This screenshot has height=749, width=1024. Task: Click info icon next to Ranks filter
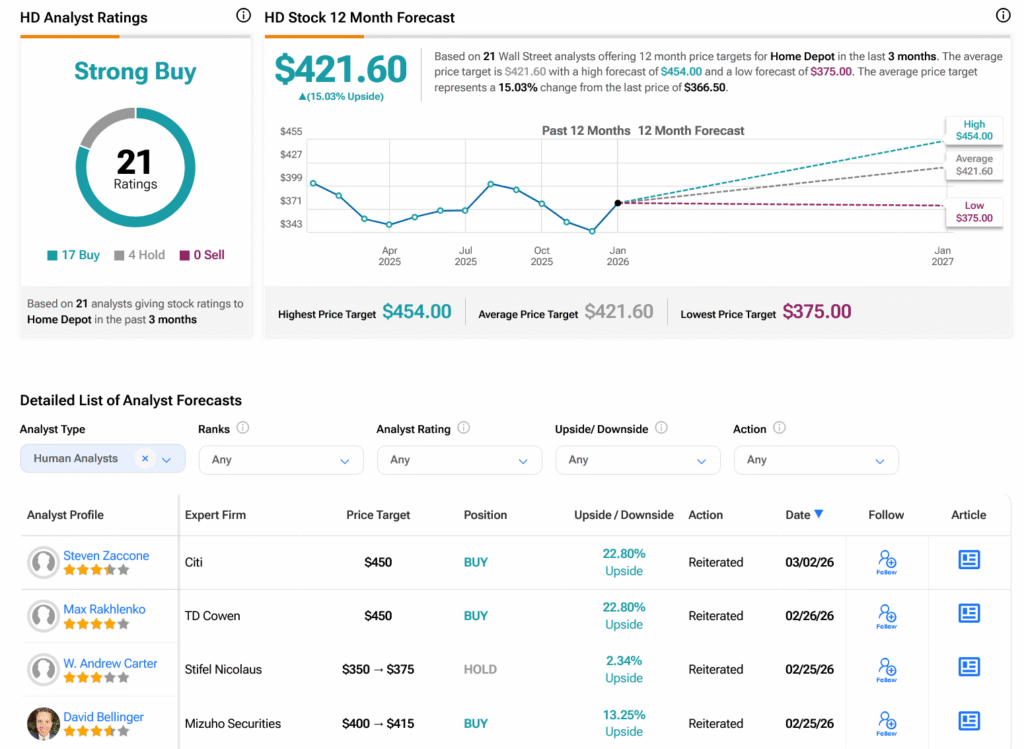(x=243, y=428)
